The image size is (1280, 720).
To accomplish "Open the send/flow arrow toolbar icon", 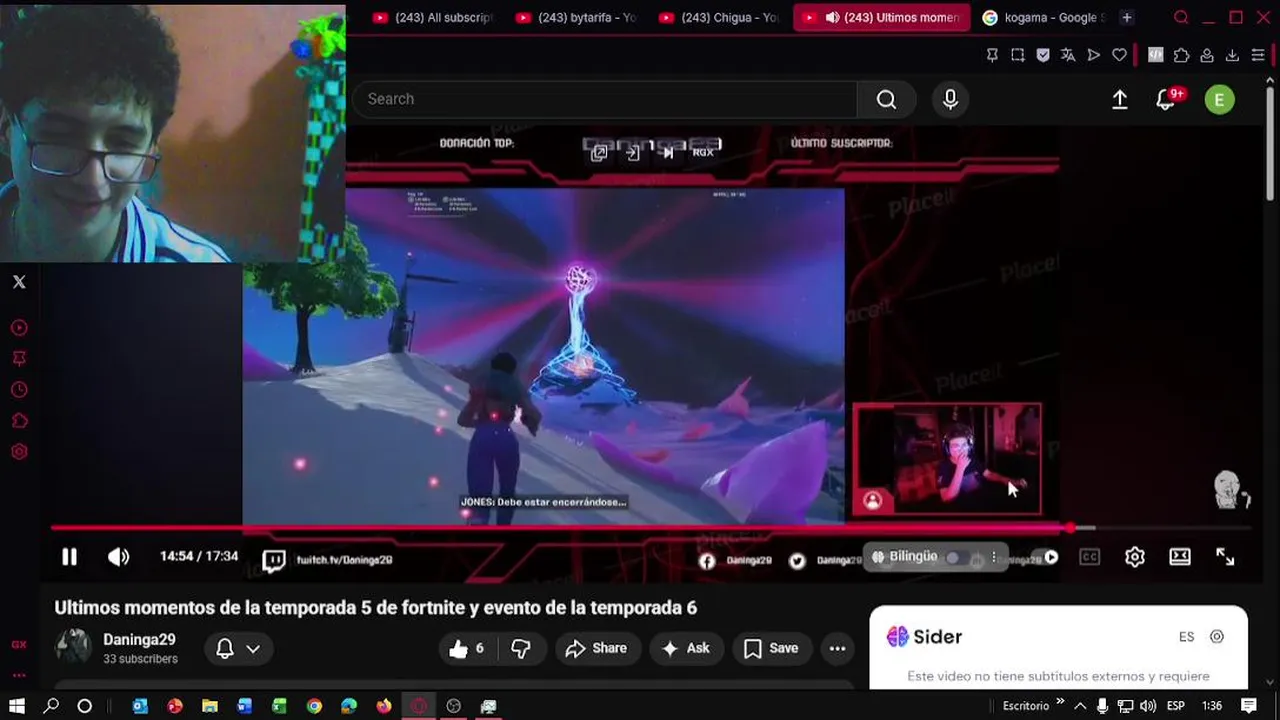I will (1094, 55).
